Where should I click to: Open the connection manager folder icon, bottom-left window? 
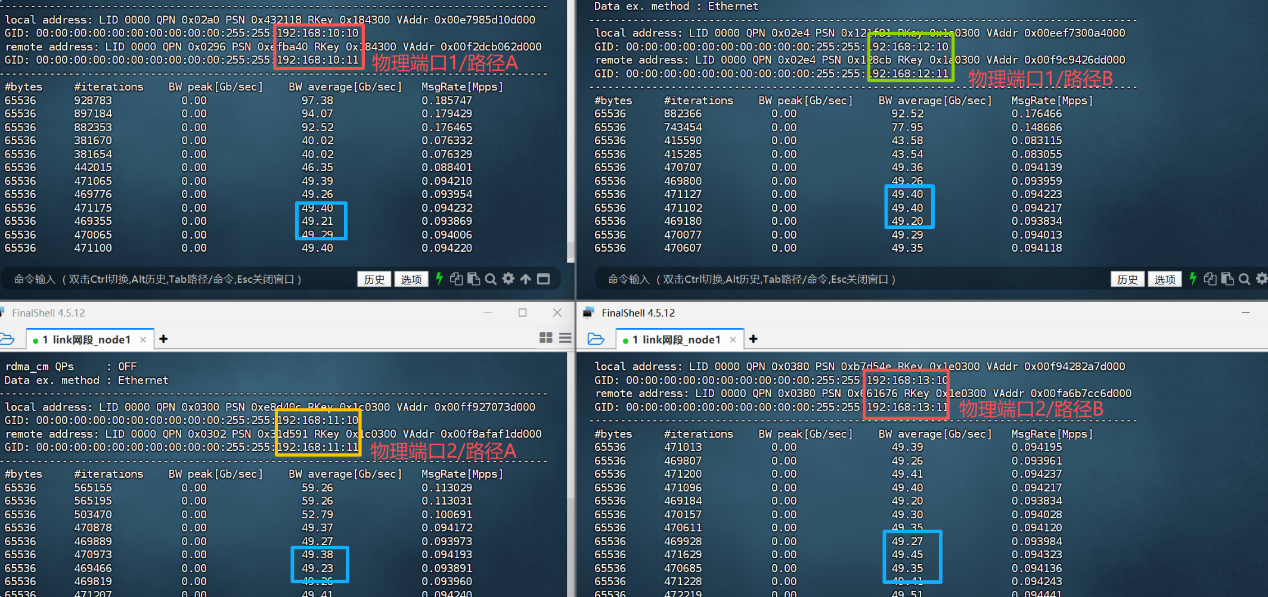8,339
